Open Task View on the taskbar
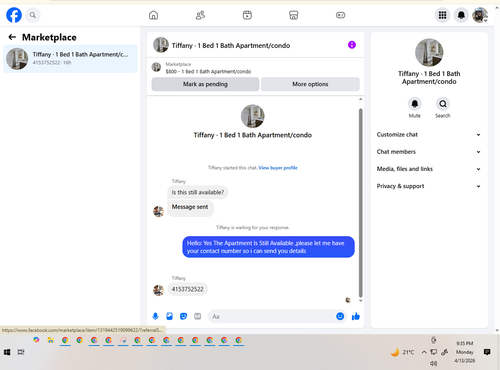The width and height of the screenshot is (500, 370). [21, 352]
